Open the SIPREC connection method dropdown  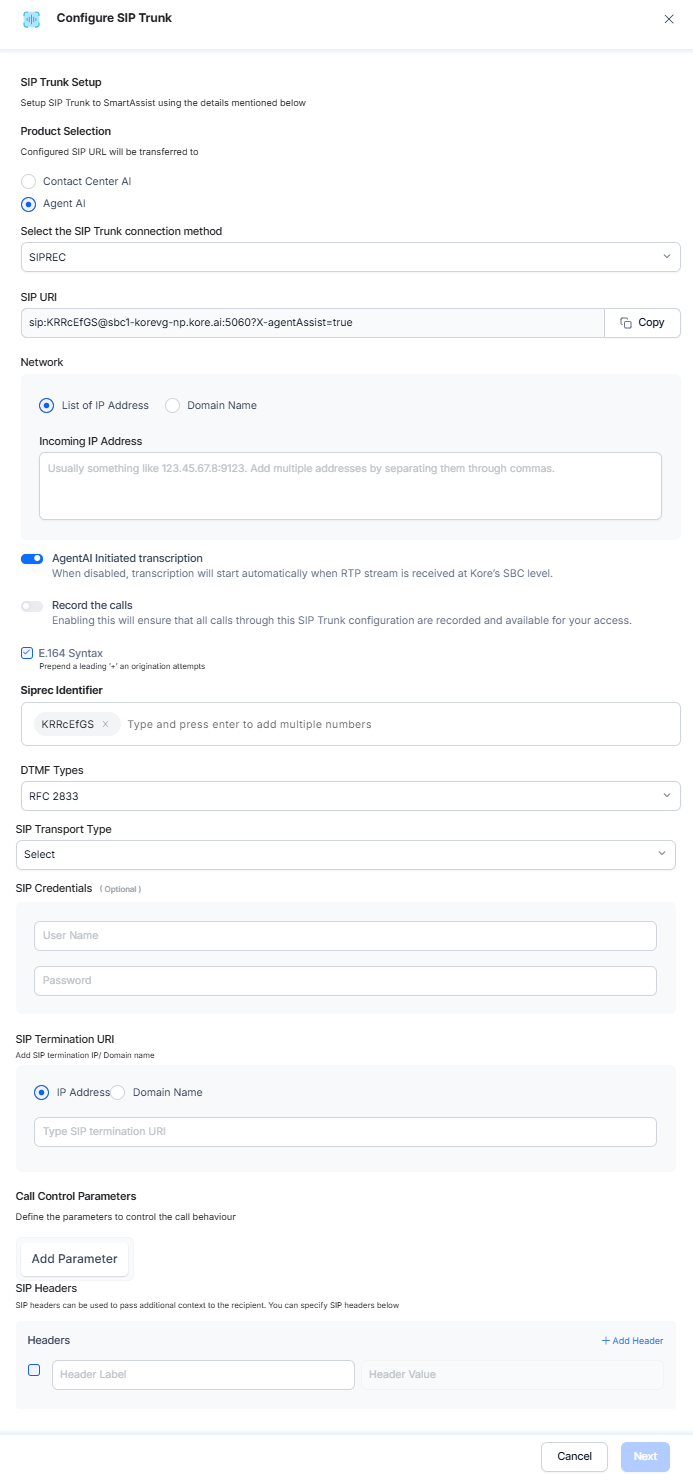[x=350, y=257]
